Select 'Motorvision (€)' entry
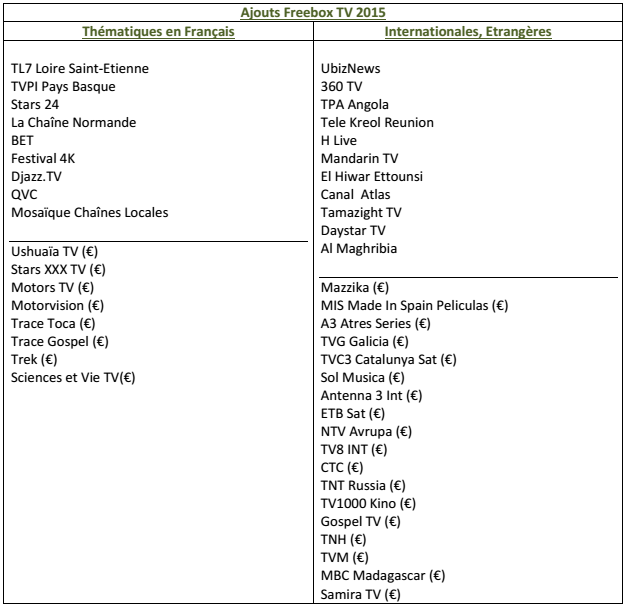The image size is (627, 606). coord(58,306)
